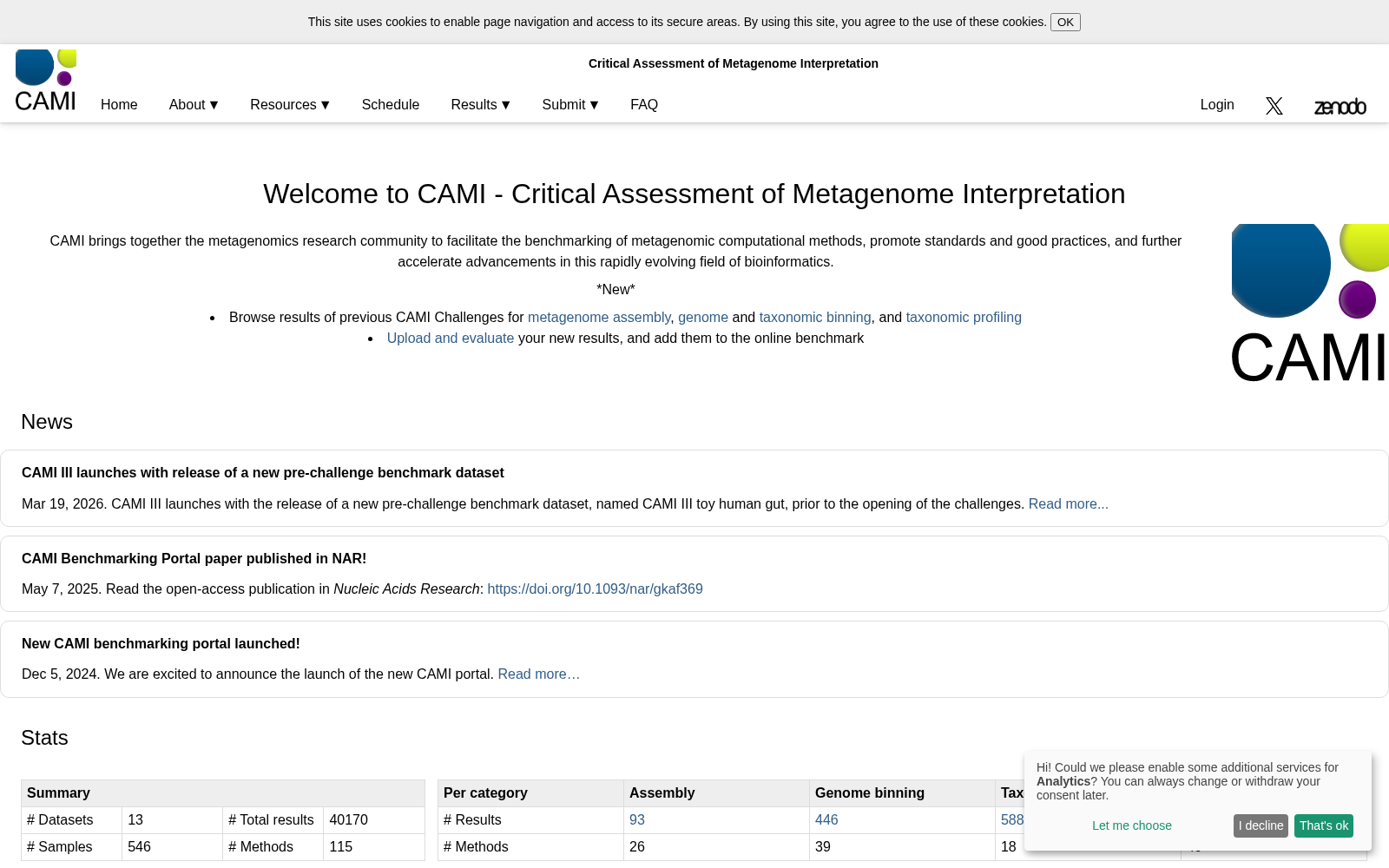Image resolution: width=1389 pixels, height=868 pixels.
Task: Dismiss cookie notice with OK button
Action: click(1065, 23)
